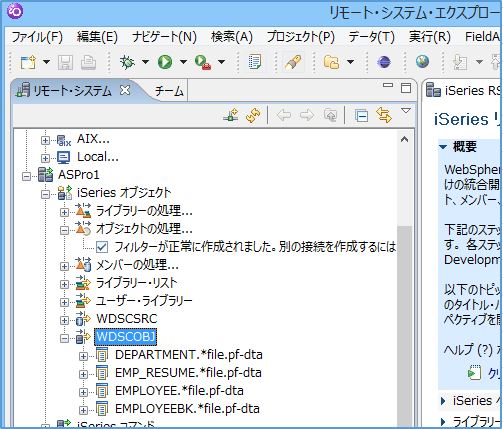Click the go up level icon
Screen dimensions: 503x429
(x=330, y=115)
